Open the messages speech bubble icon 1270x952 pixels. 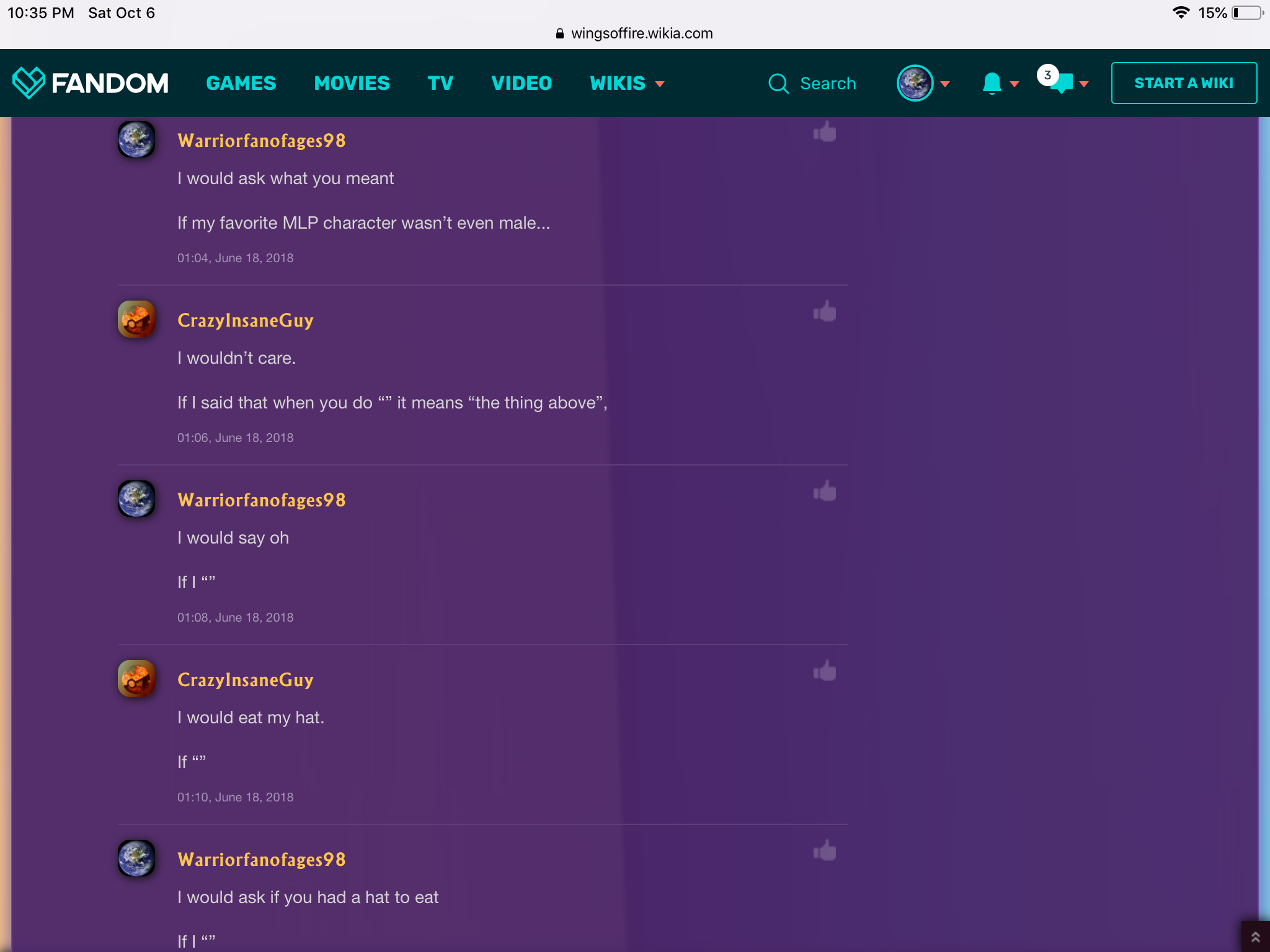1062,83
